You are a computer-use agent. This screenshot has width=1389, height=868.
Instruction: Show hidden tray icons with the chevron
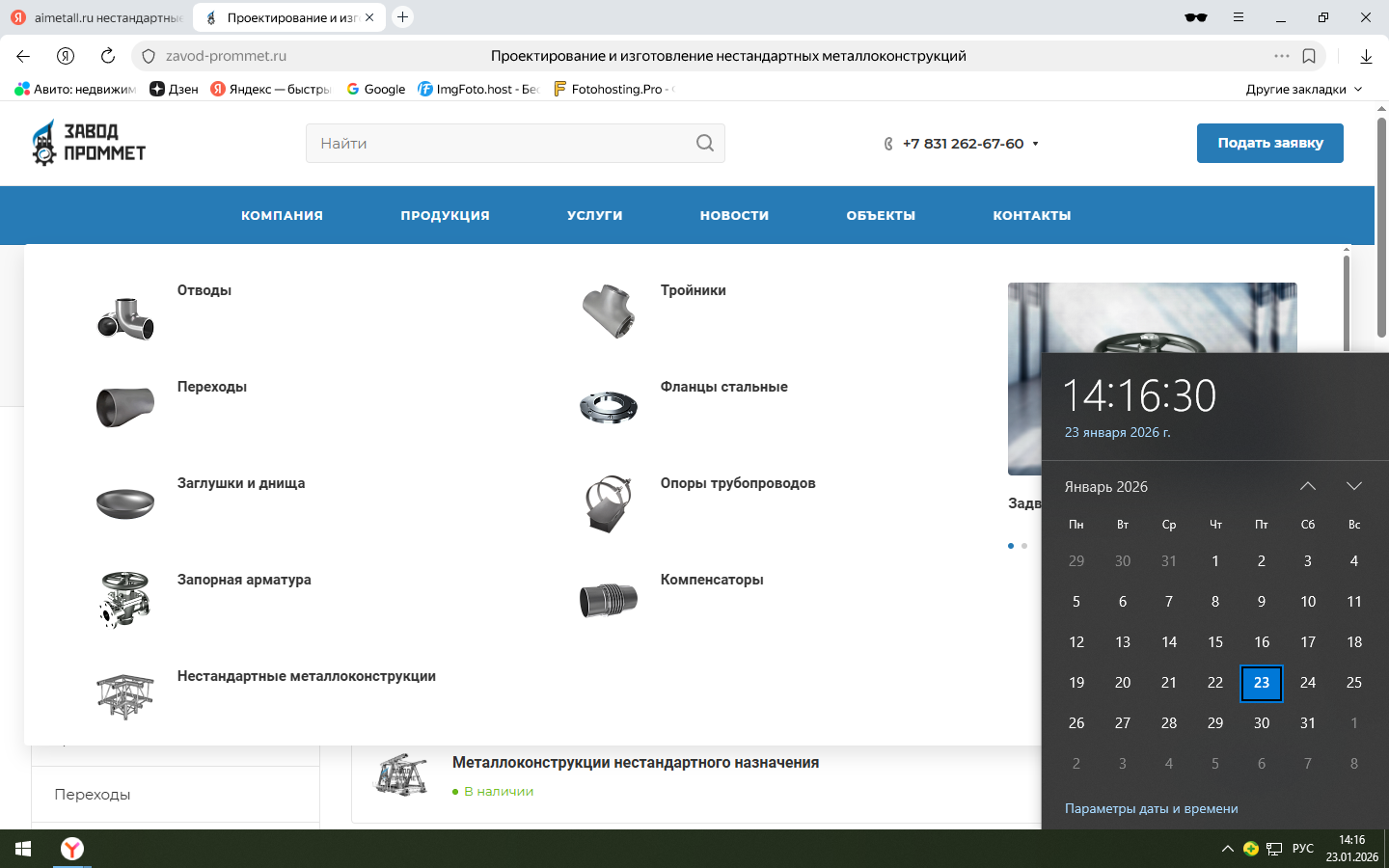click(x=1227, y=849)
